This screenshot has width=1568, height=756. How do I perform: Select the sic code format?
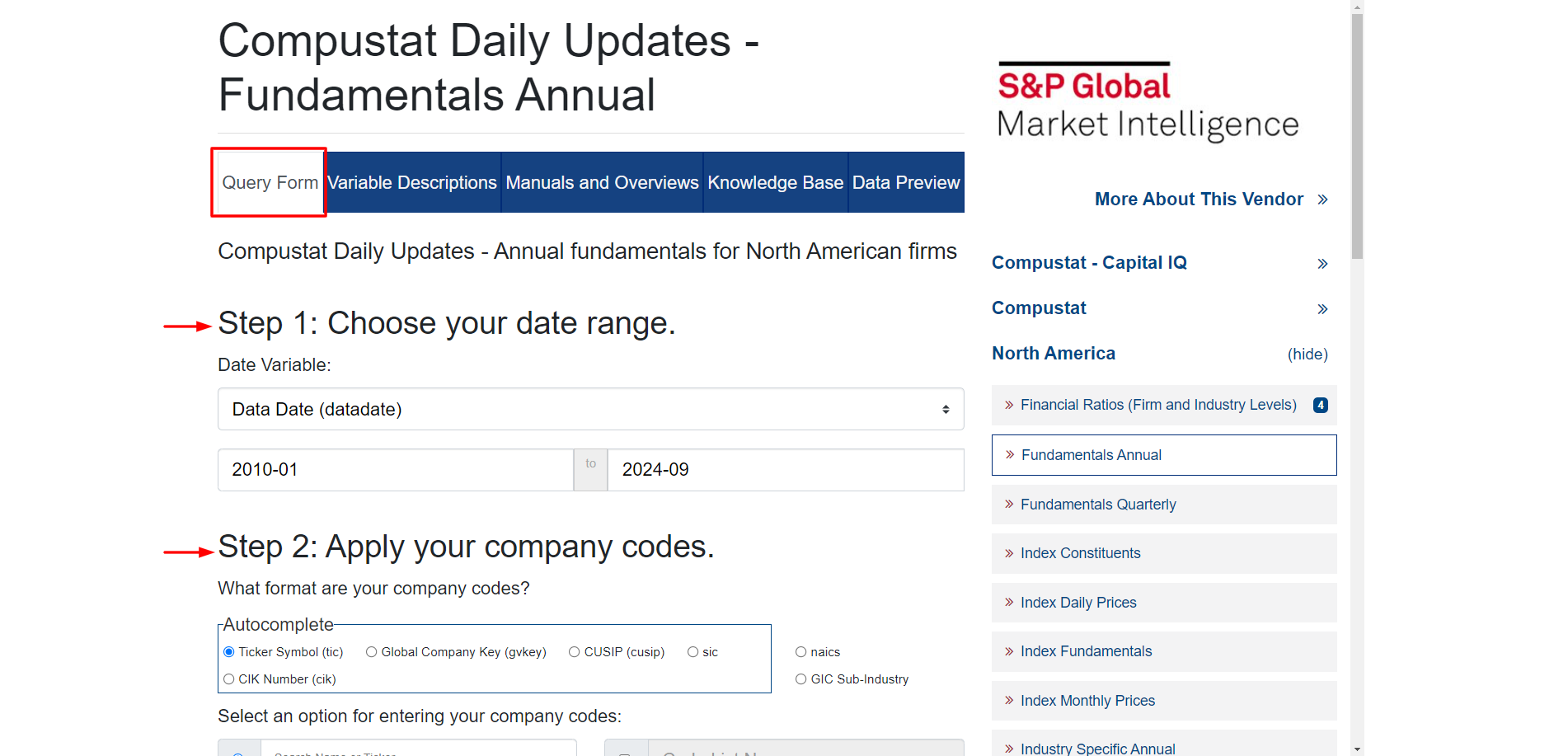(x=693, y=652)
